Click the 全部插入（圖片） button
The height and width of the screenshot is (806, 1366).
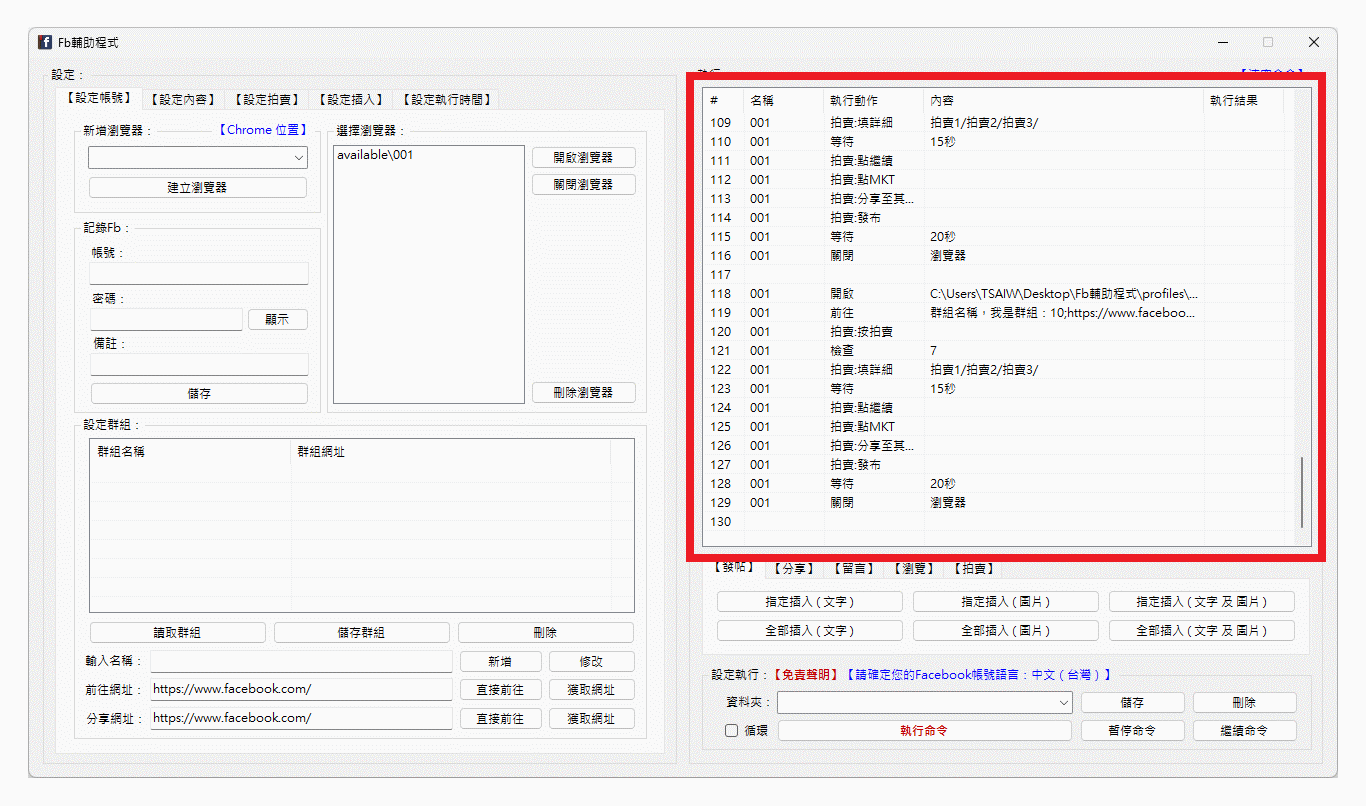[x=1006, y=631]
